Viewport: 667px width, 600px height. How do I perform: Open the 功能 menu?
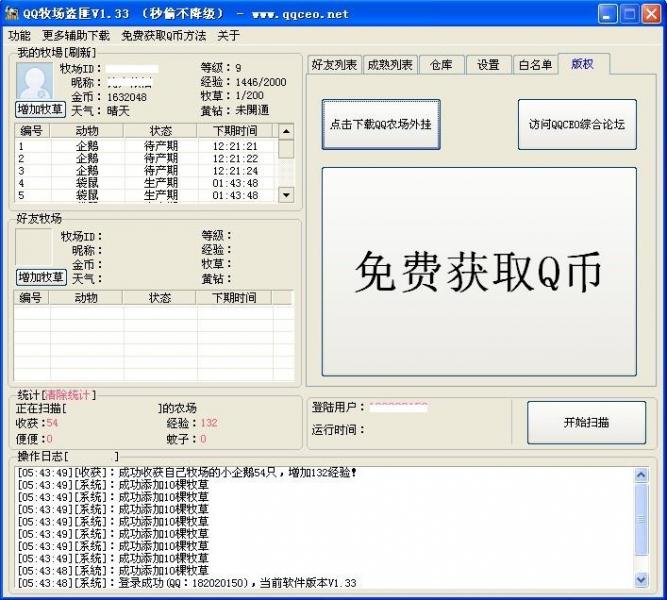coord(20,35)
